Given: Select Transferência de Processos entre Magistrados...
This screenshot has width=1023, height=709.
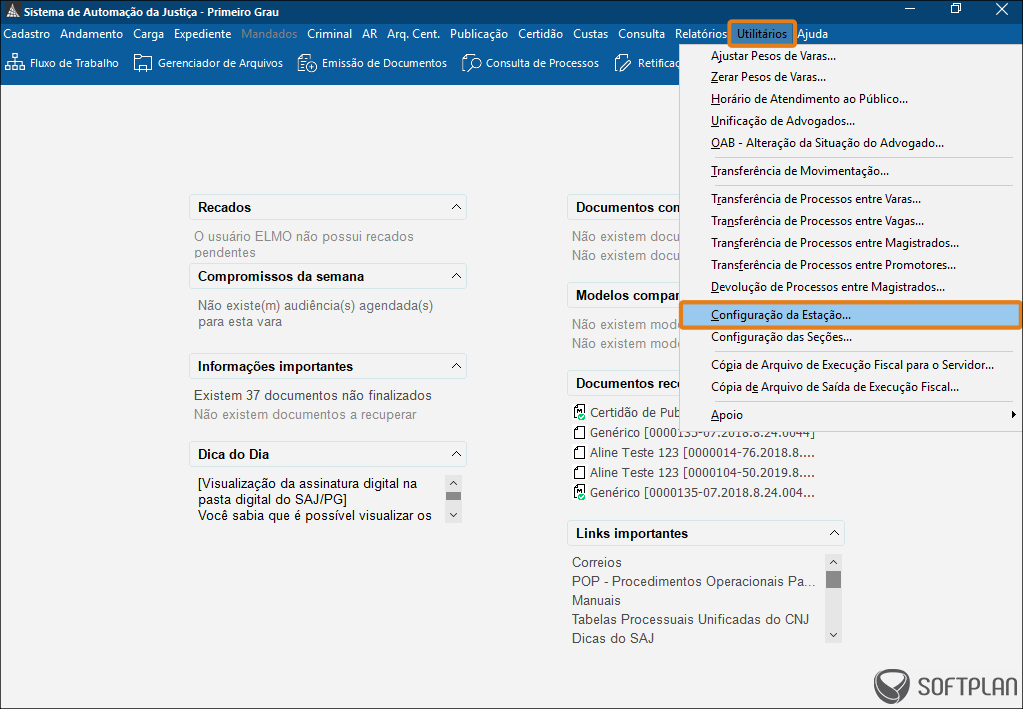Looking at the screenshot, I should coord(834,243).
